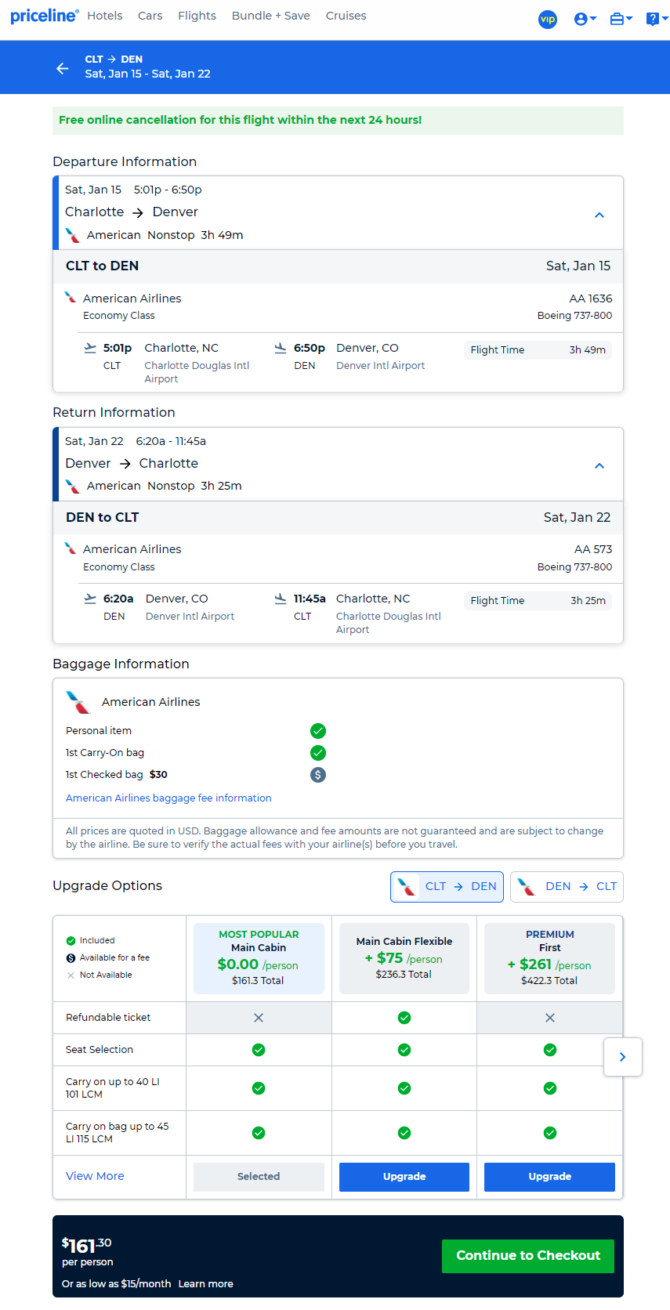This screenshot has width=670, height=1310.
Task: Click the Selected Main Cabin button
Action: pyautogui.click(x=258, y=1177)
